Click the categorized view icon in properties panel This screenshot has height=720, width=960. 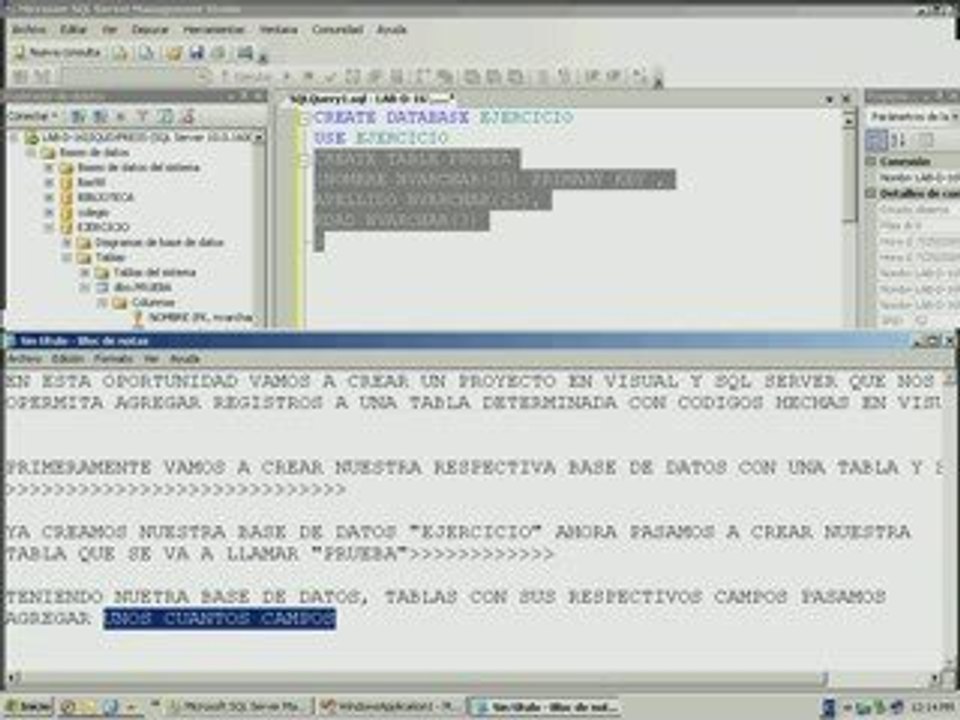click(x=876, y=140)
